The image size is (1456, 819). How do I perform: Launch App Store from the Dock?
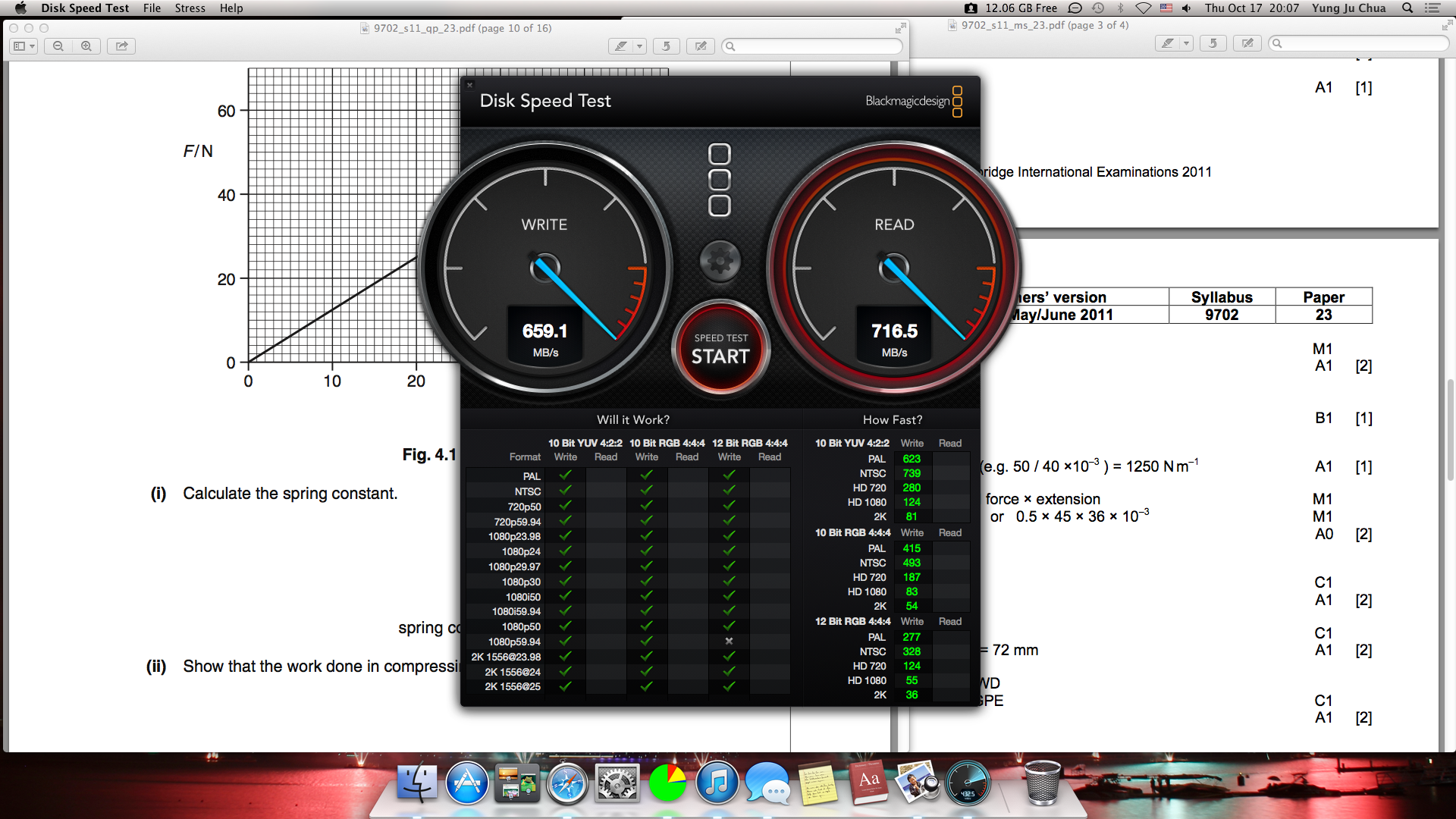[467, 782]
